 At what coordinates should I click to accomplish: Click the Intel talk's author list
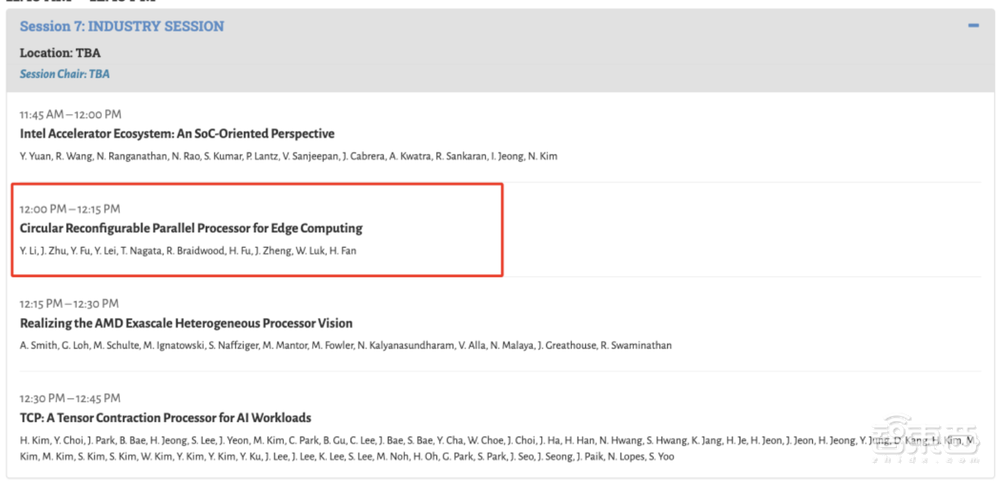point(288,156)
